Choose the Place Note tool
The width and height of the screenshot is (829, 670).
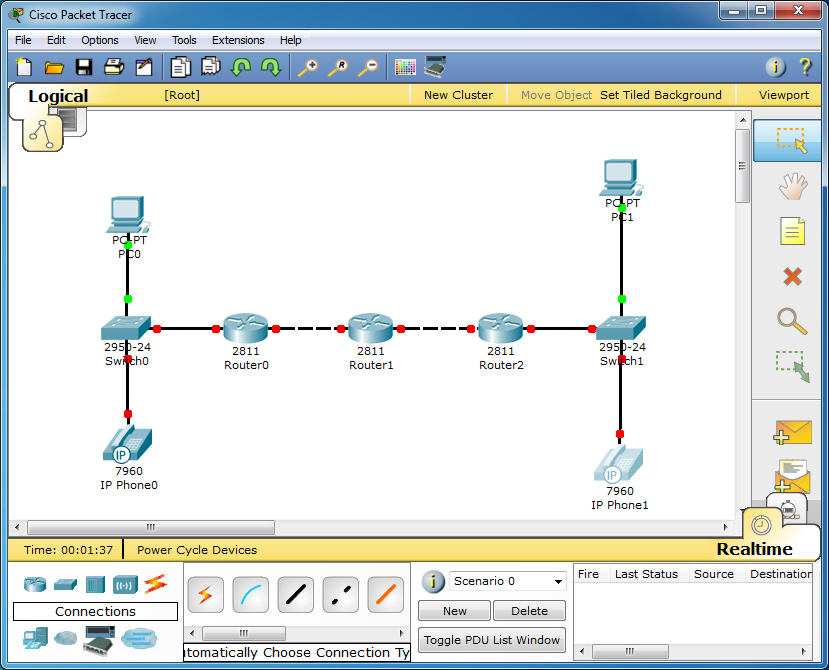pyautogui.click(x=793, y=231)
